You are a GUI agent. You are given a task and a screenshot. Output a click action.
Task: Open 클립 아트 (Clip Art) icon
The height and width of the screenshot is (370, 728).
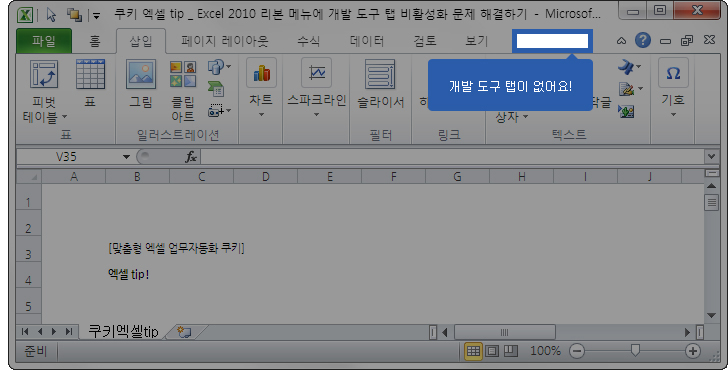coord(183,74)
